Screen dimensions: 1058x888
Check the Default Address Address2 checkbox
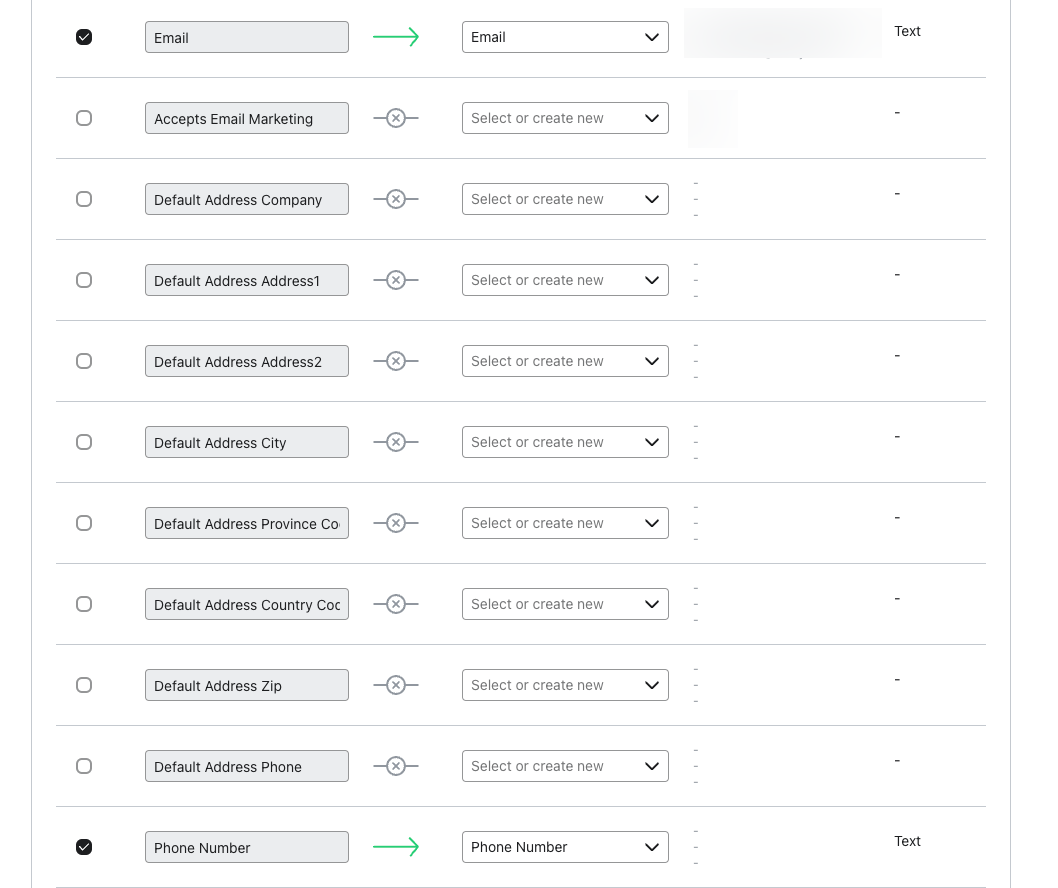(84, 361)
